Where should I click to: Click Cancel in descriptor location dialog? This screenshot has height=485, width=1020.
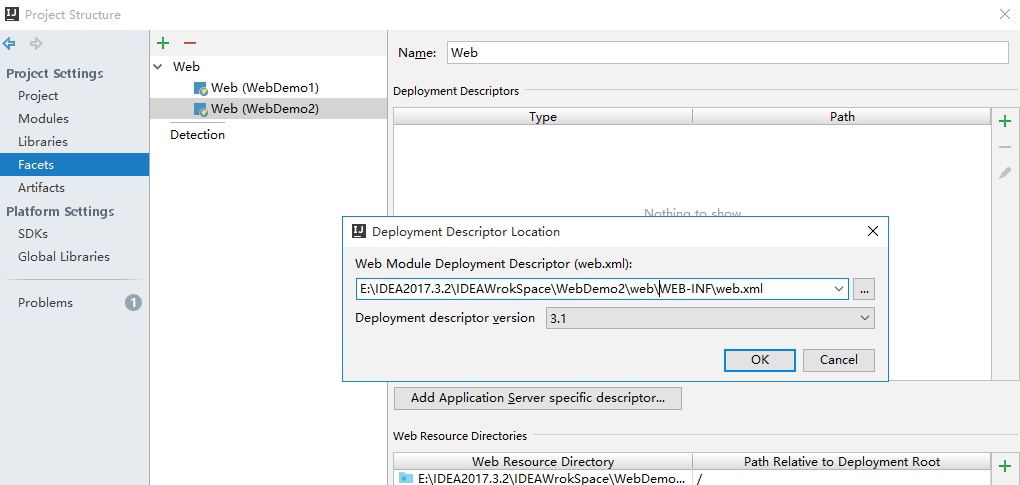[839, 360]
